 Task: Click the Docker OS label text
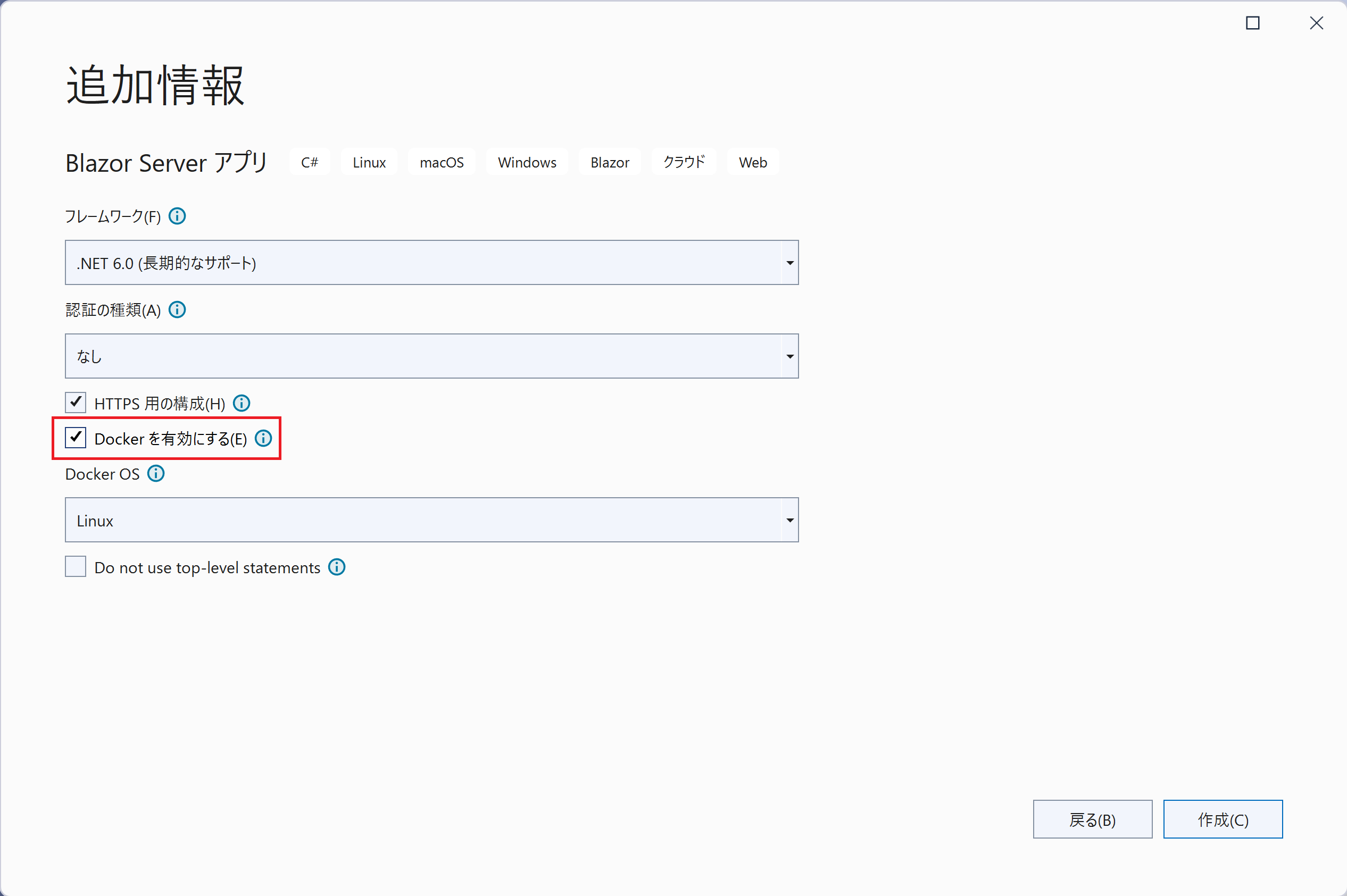(x=102, y=474)
